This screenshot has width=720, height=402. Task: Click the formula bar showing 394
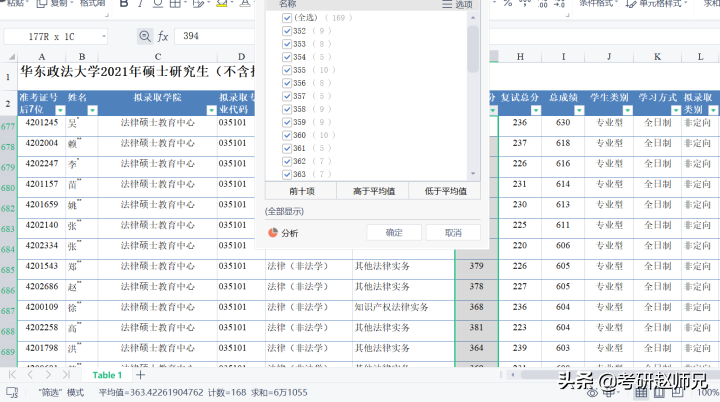214,36
